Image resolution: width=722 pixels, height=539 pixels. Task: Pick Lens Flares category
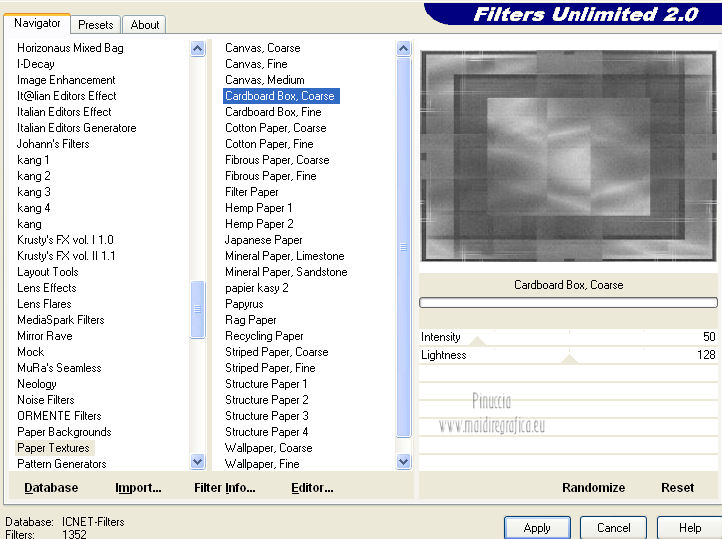point(44,304)
